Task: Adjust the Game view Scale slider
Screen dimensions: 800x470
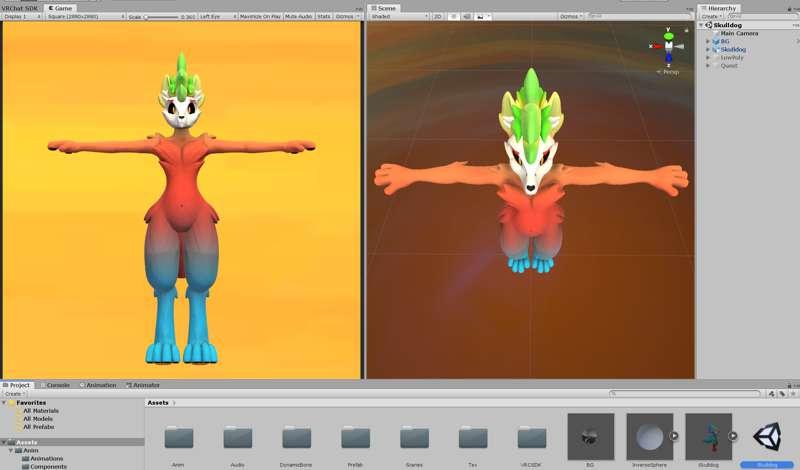Action: click(x=162, y=16)
